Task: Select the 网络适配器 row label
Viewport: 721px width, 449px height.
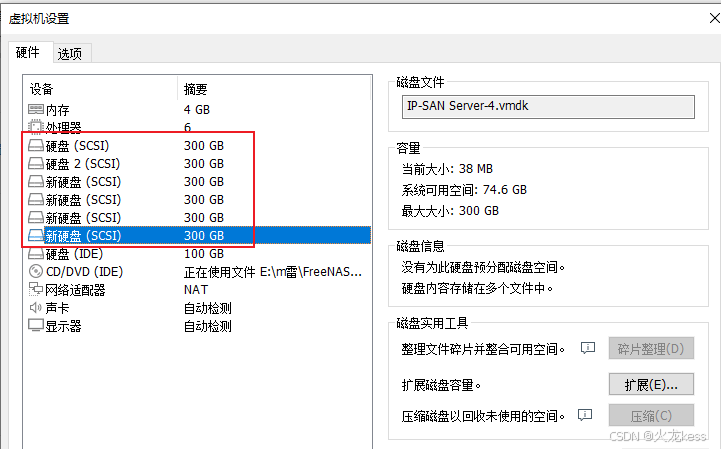Action: pos(75,290)
